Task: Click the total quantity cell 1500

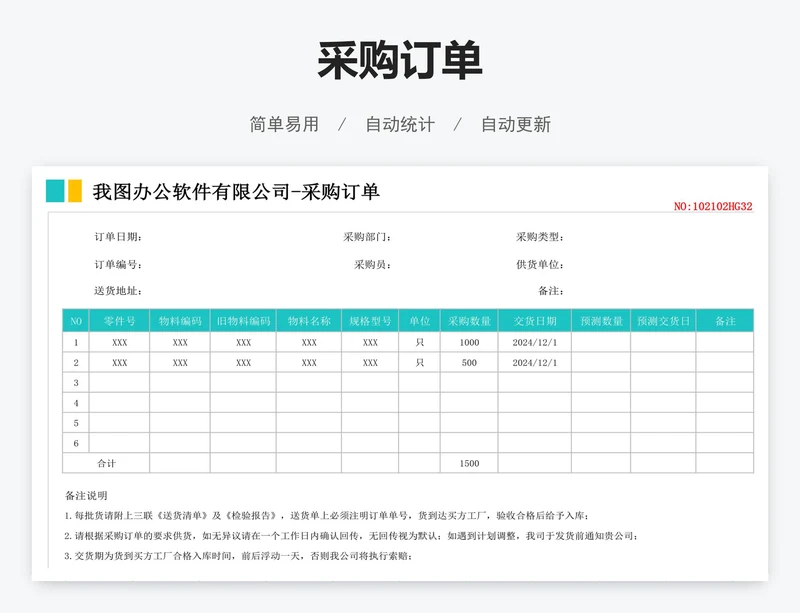Action: tap(469, 463)
